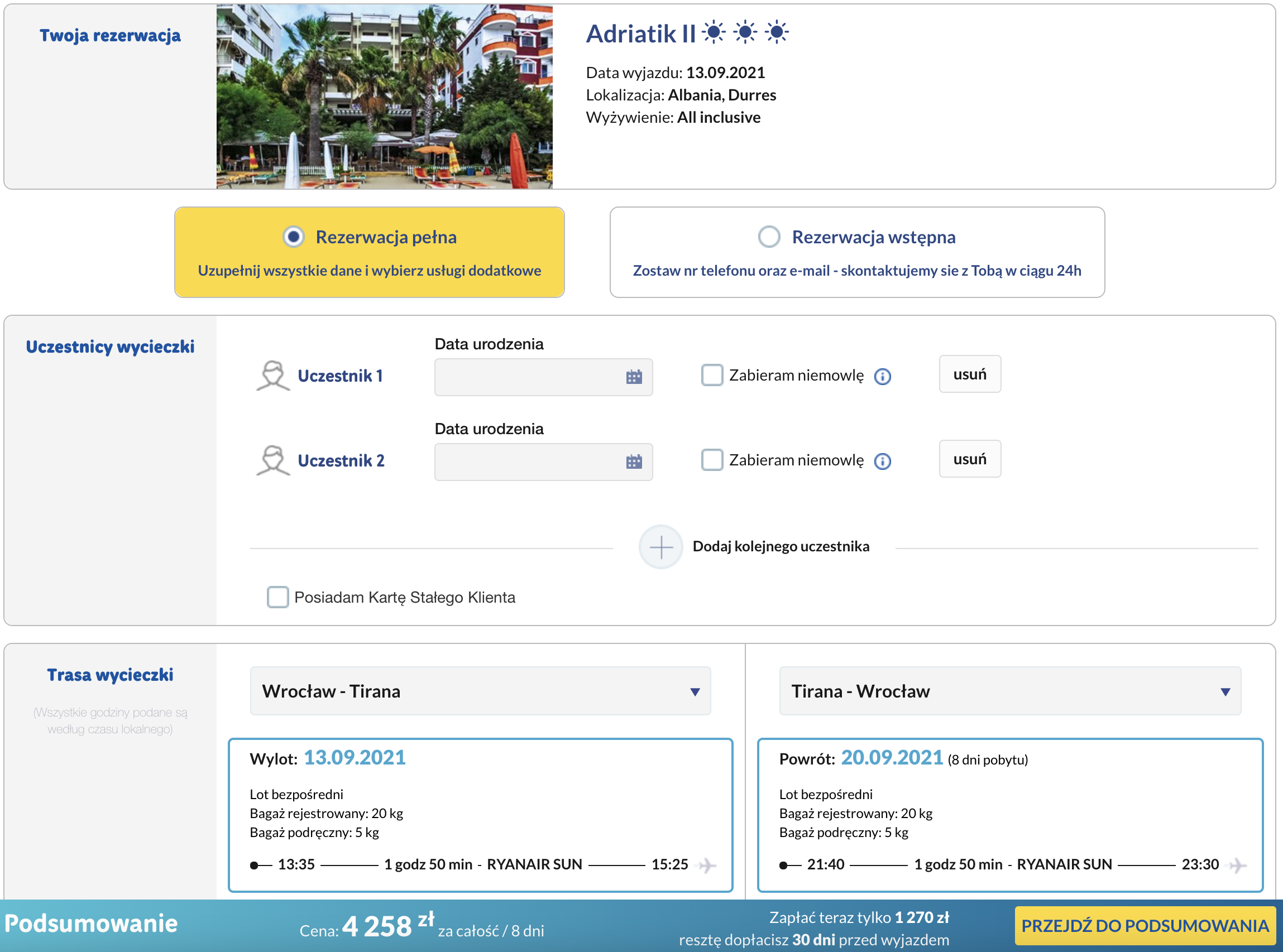Image resolution: width=1283 pixels, height=952 pixels.
Task: Click the airplane icon on the Tirana-Wrocław flight
Action: click(x=1237, y=864)
